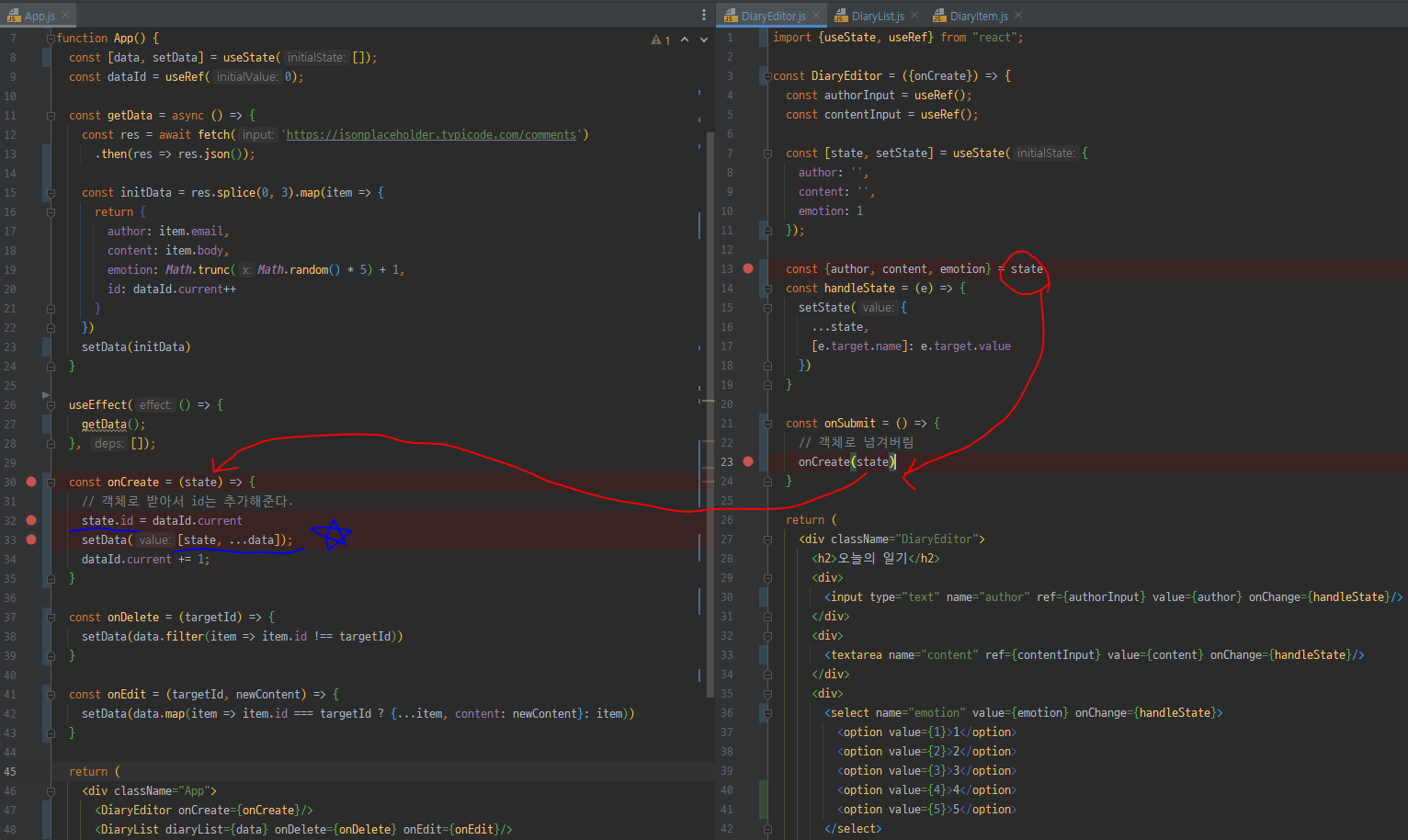This screenshot has height=840, width=1408.
Task: Collapse the return object fold at line 16
Action: (x=51, y=212)
